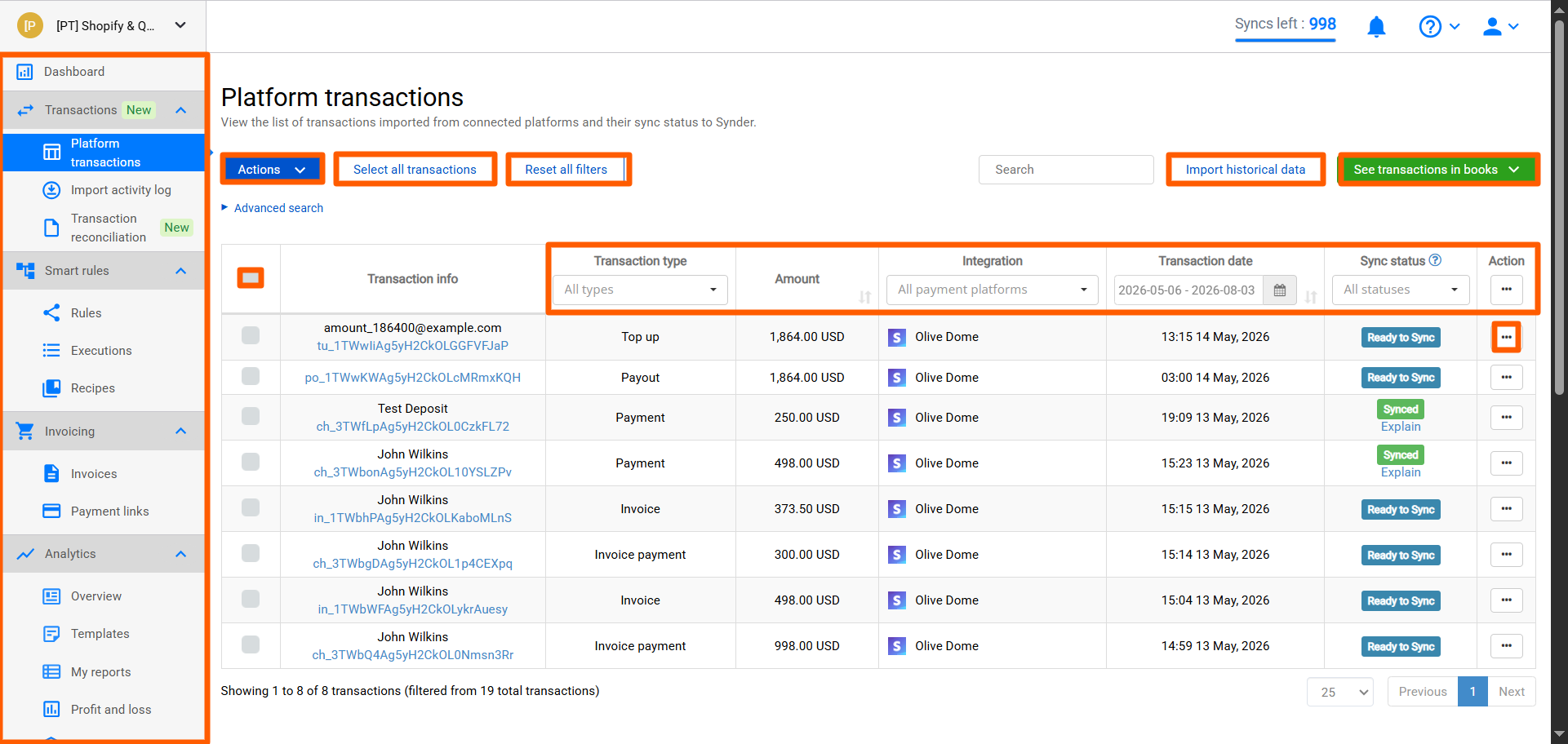Click the My reports icon
1568x744 pixels.
(x=51, y=672)
